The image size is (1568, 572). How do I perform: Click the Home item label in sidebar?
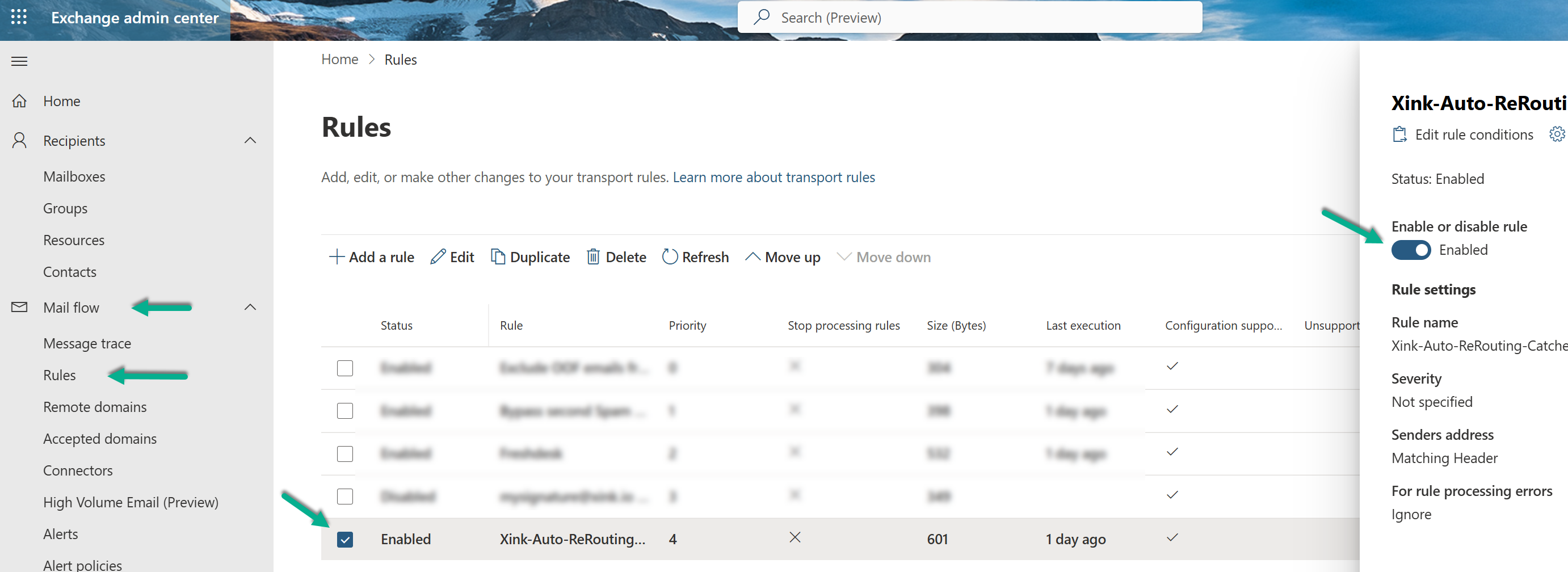pos(61,101)
